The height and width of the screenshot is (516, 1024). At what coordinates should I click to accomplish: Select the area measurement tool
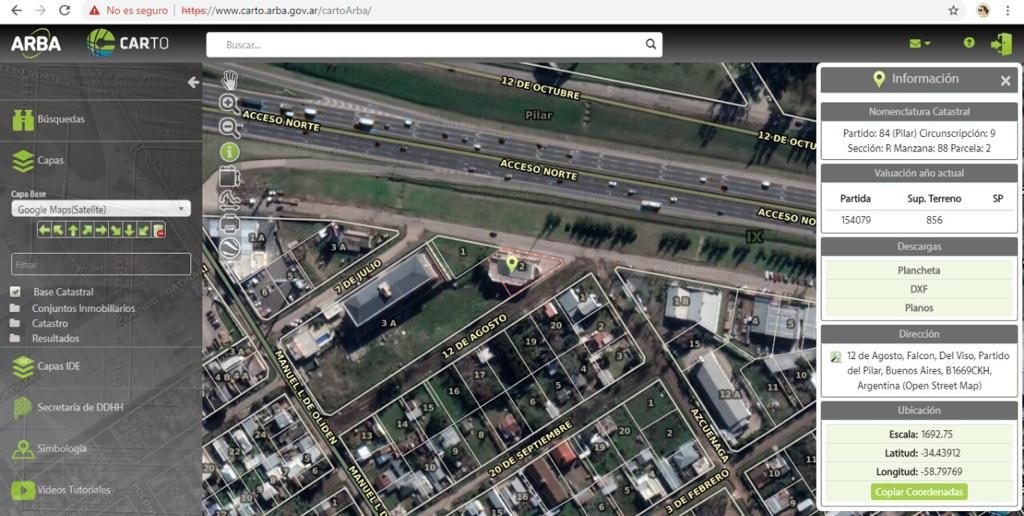(x=229, y=176)
